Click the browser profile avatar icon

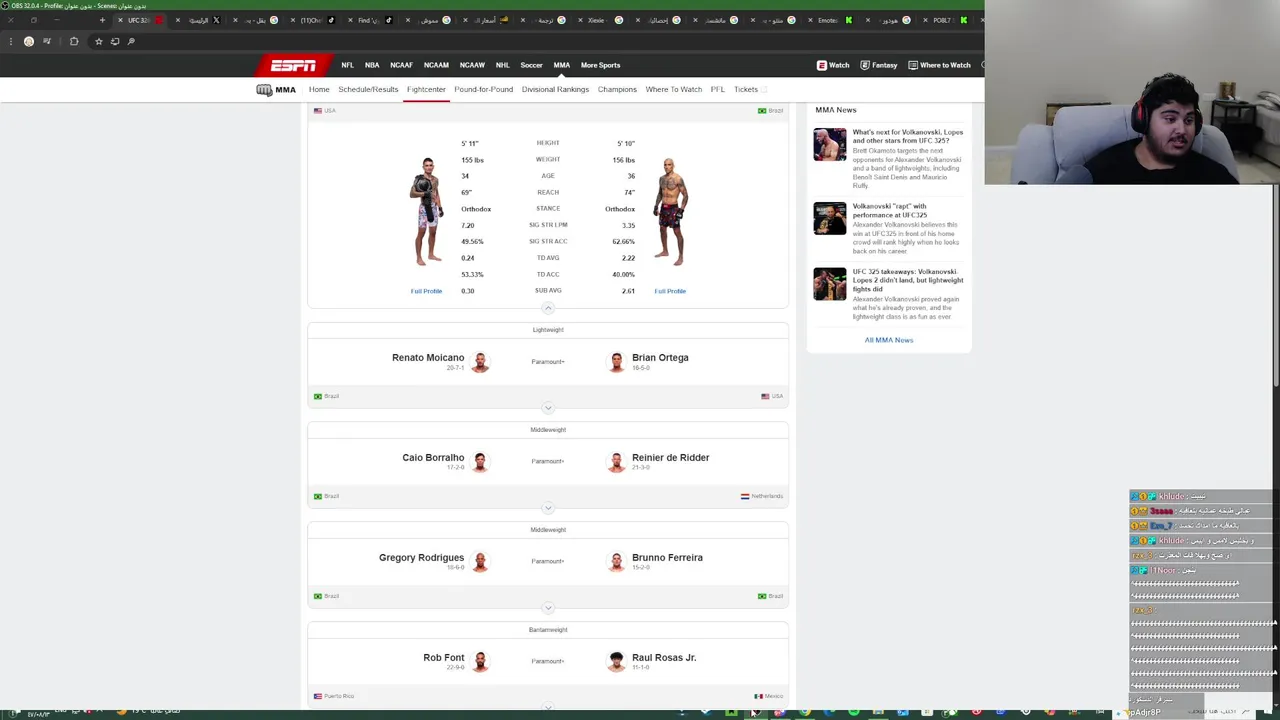[29, 41]
